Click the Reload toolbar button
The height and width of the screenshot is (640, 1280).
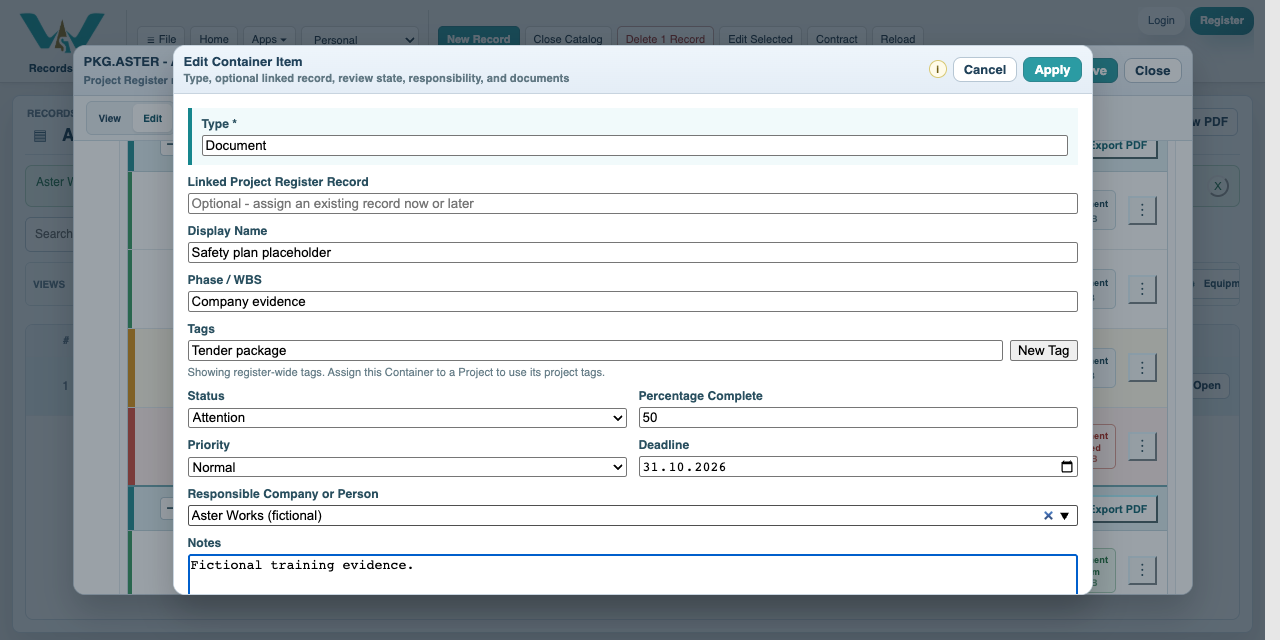(898, 40)
